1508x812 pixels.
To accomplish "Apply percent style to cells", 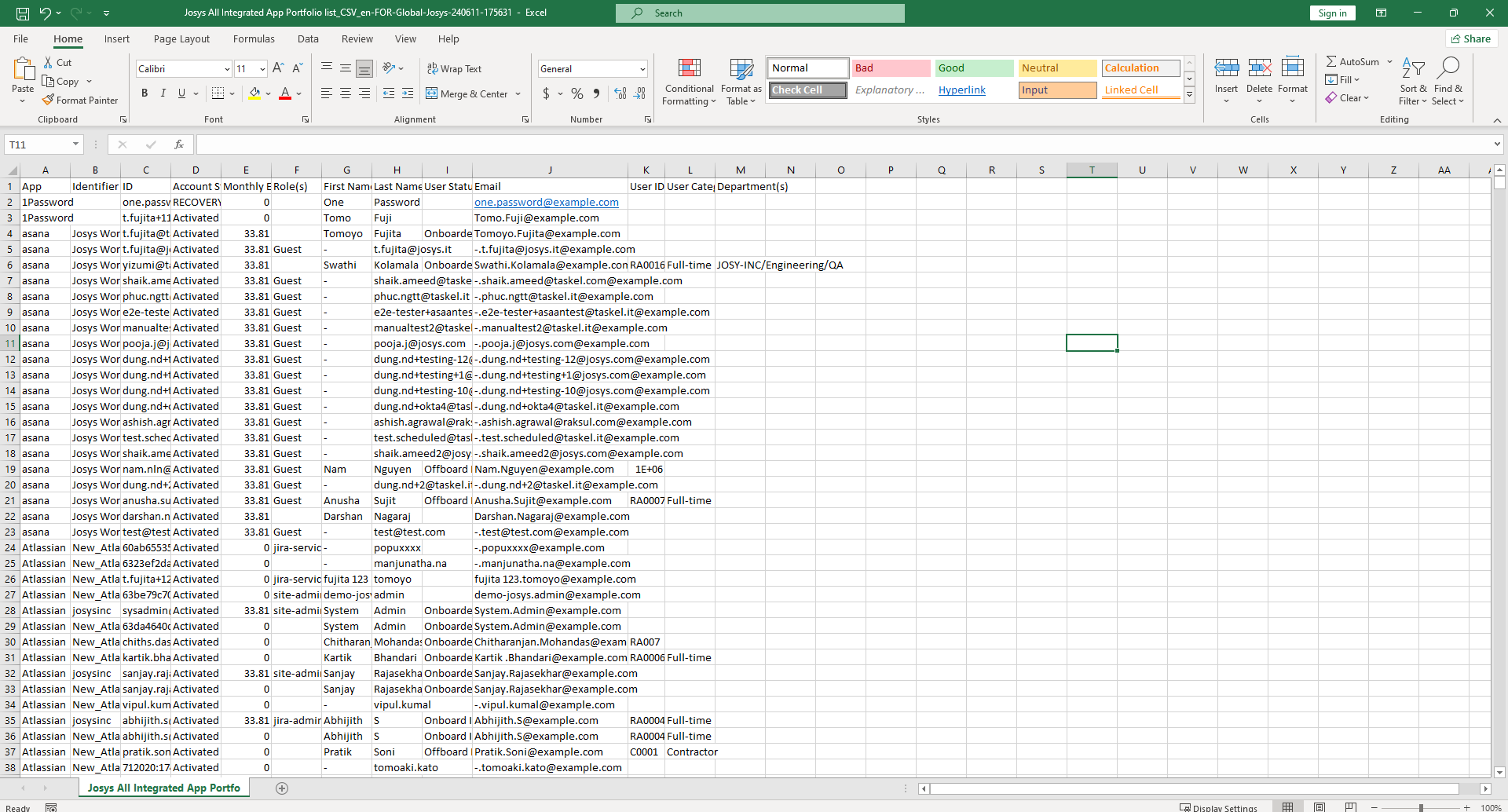I will [x=577, y=93].
